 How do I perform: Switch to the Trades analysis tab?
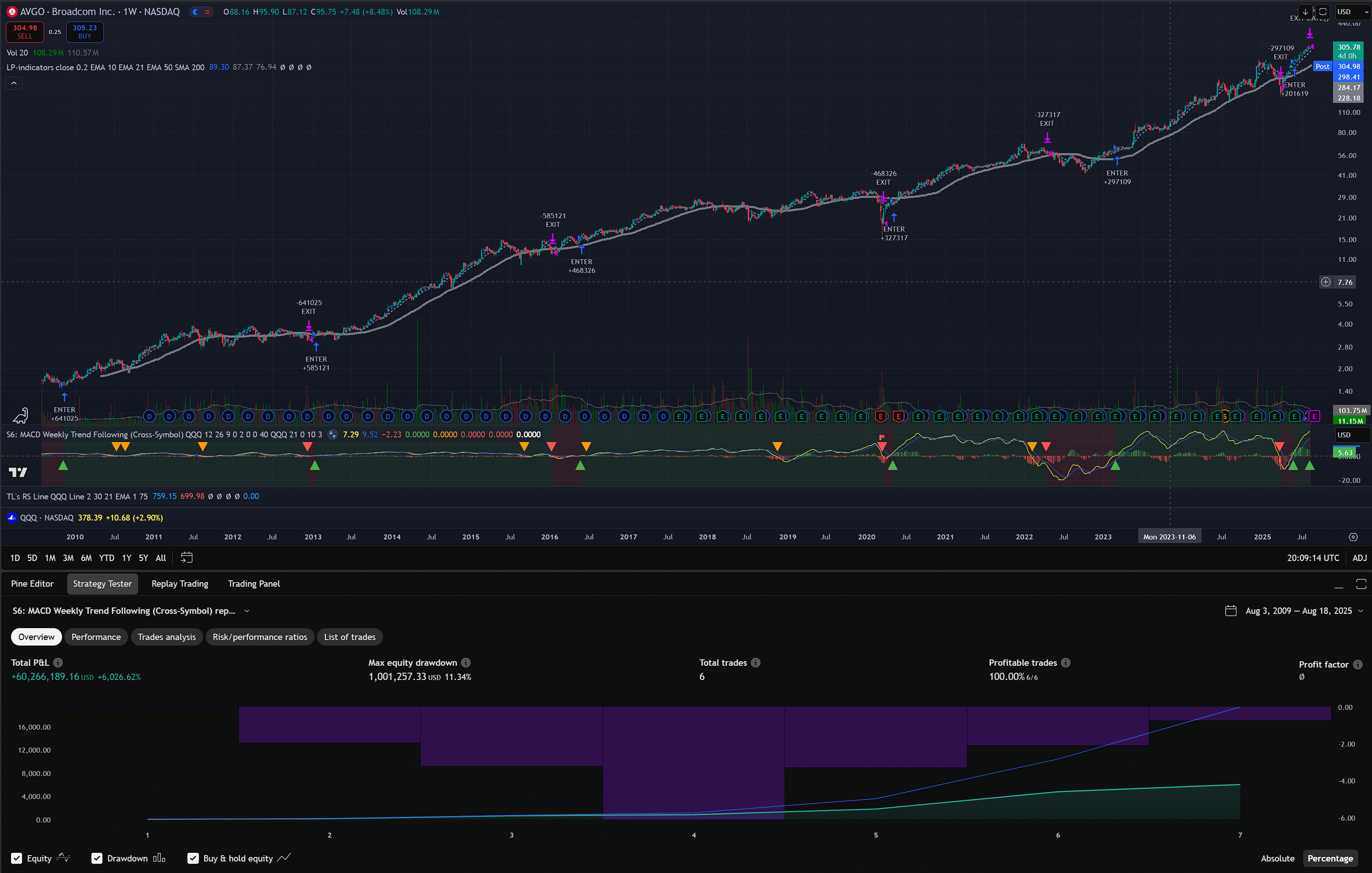pos(166,636)
